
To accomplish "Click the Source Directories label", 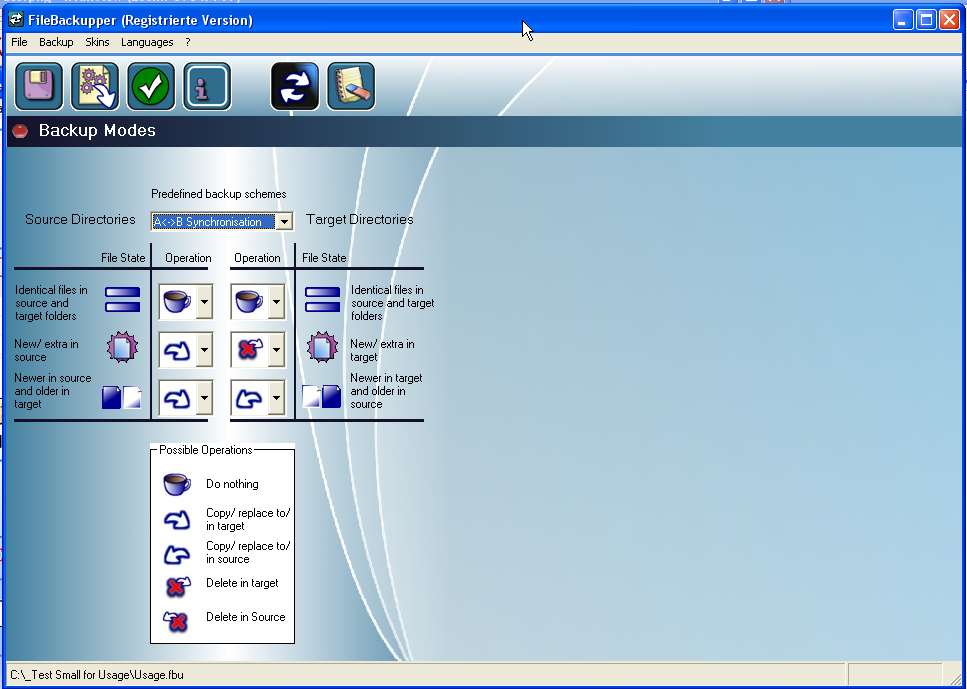I will 80,220.
